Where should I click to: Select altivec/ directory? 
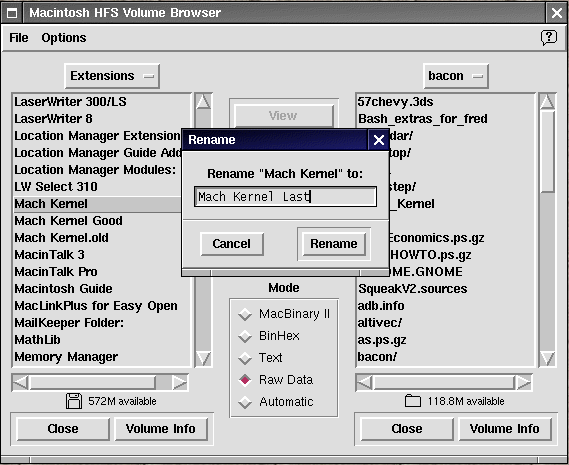click(445, 323)
